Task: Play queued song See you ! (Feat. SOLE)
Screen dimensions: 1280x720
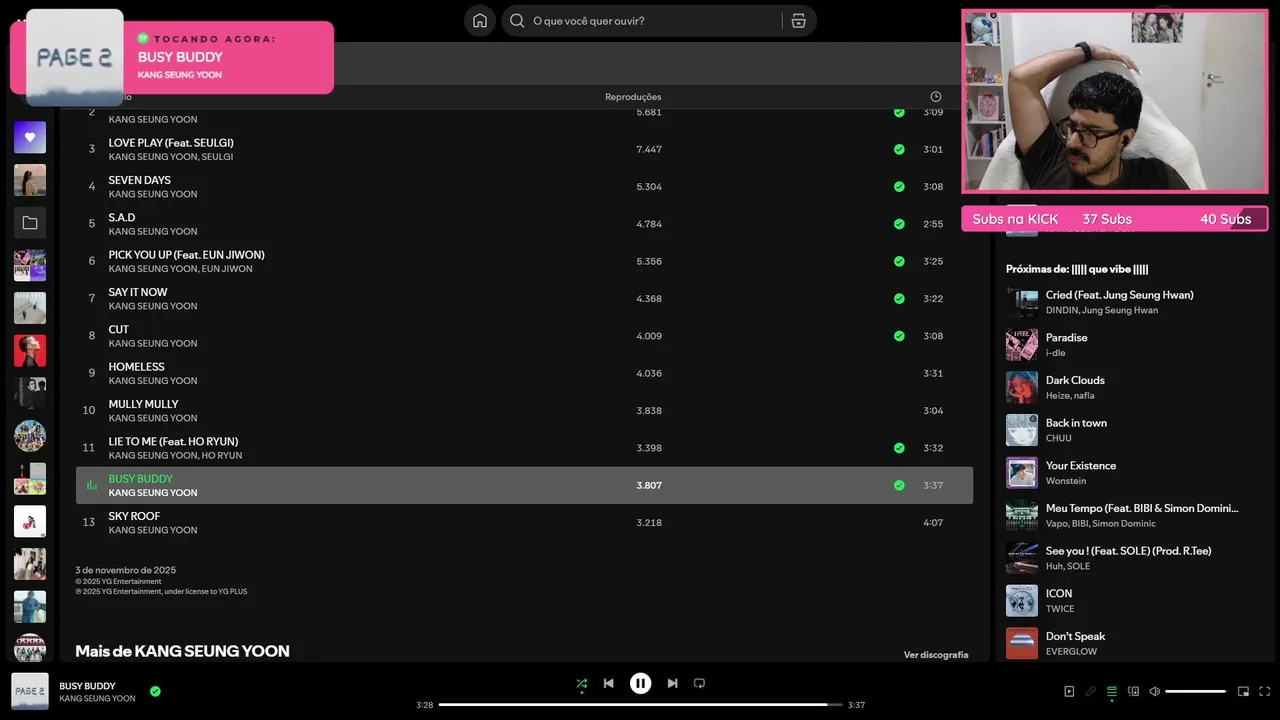Action: (1130, 558)
